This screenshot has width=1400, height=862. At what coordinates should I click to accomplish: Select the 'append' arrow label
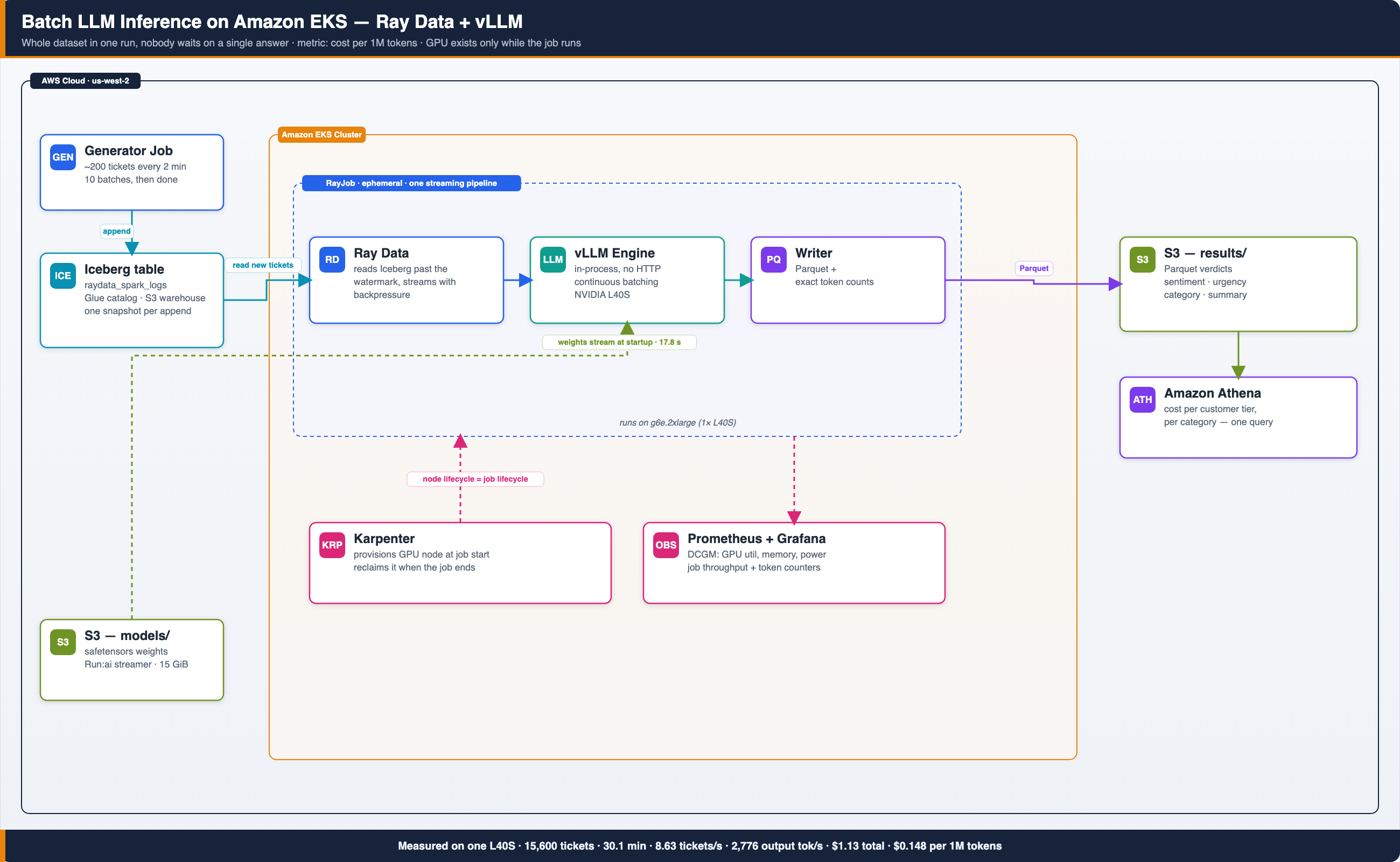[117, 232]
